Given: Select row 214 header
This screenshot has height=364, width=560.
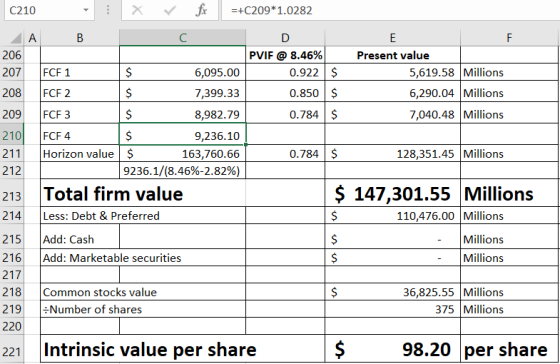Looking at the screenshot, I should [x=12, y=216].
